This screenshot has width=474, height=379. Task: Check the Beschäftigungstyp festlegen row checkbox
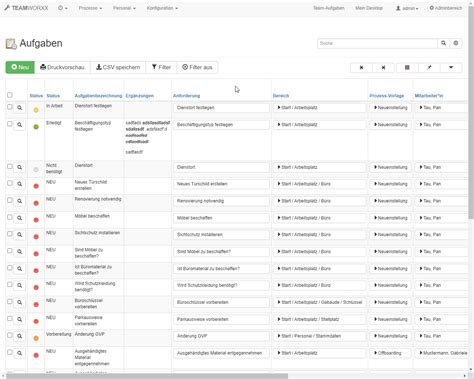coord(10,124)
